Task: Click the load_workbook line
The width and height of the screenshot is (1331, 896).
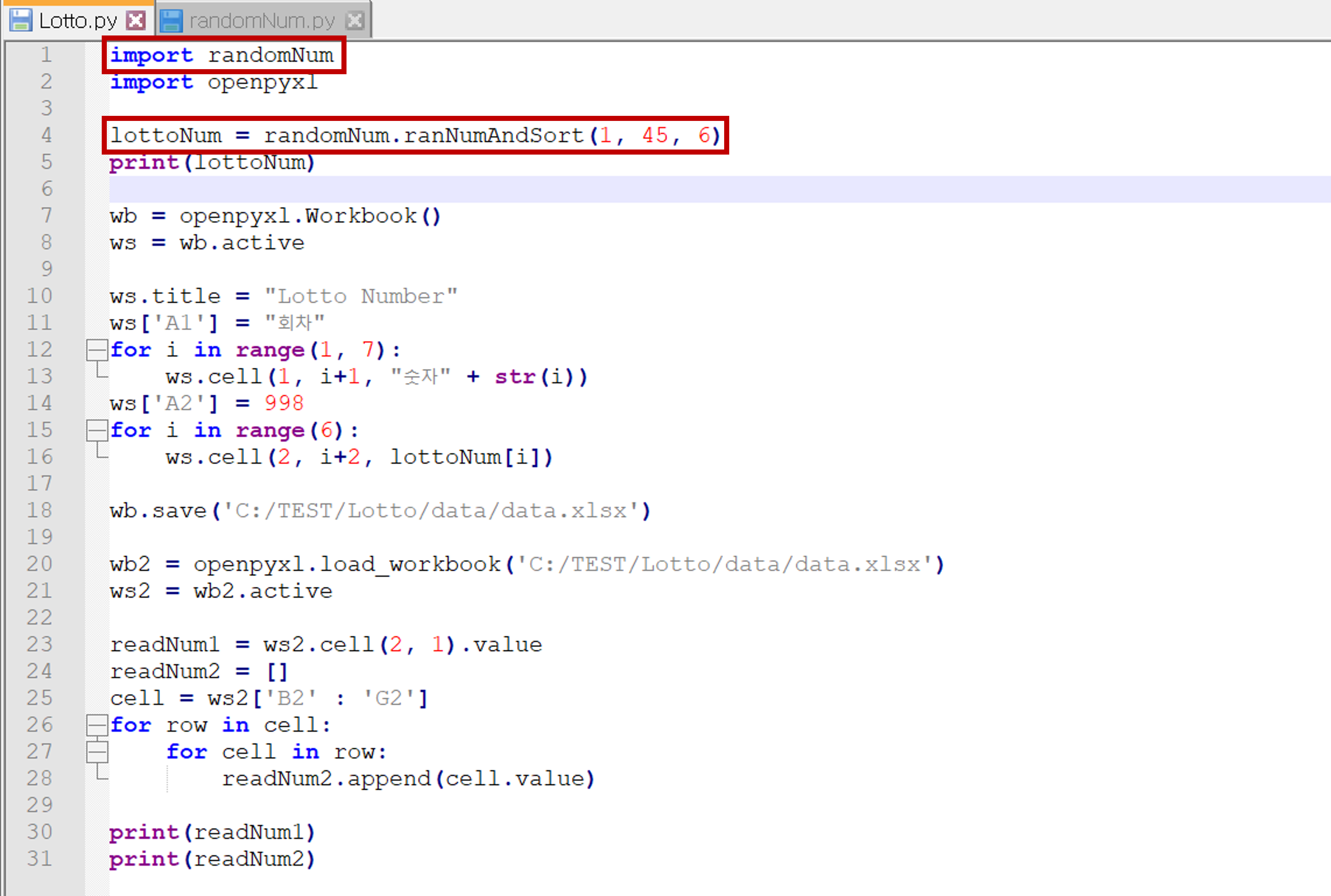Action: click(x=527, y=565)
